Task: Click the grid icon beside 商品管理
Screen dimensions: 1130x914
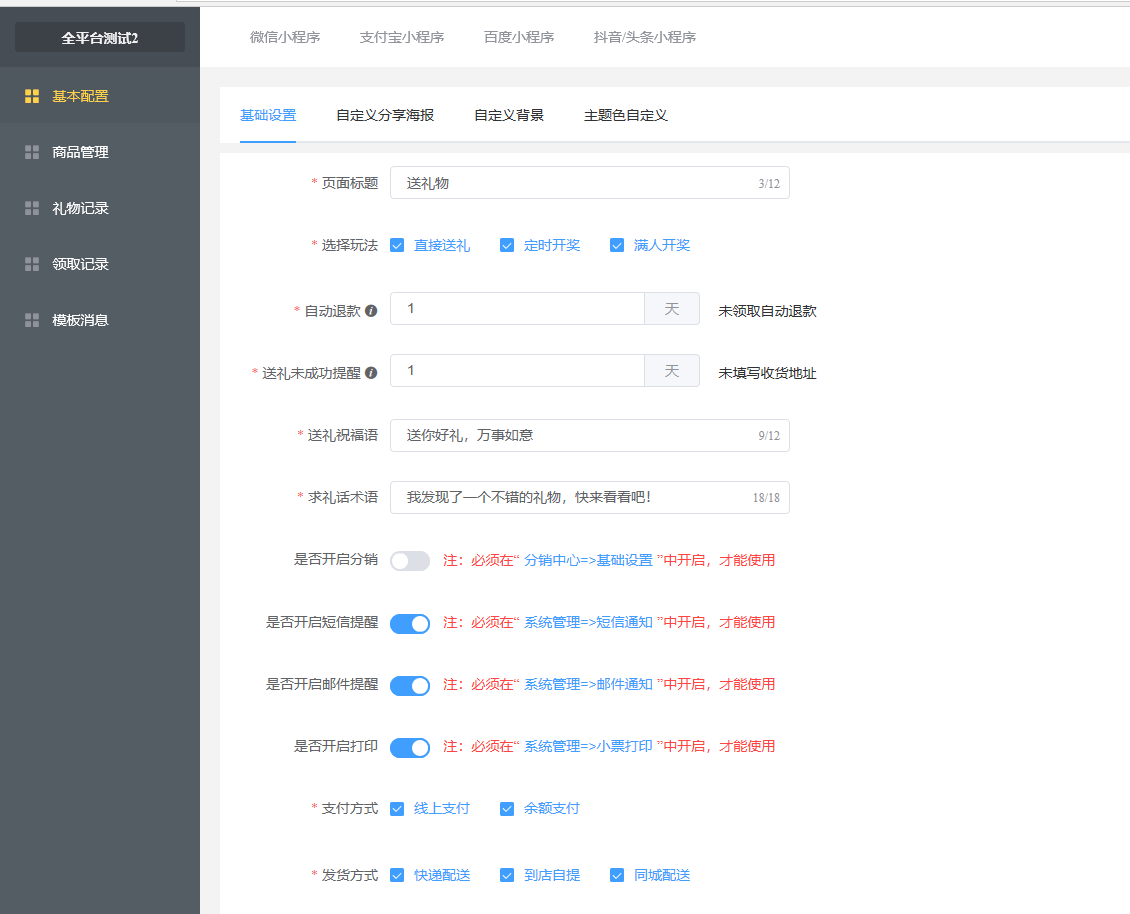Action: [x=32, y=152]
